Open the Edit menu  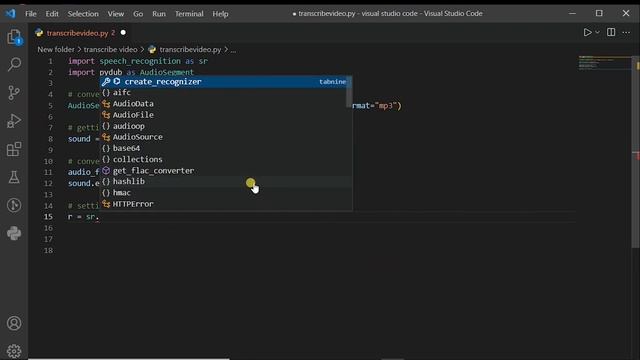click(52, 13)
